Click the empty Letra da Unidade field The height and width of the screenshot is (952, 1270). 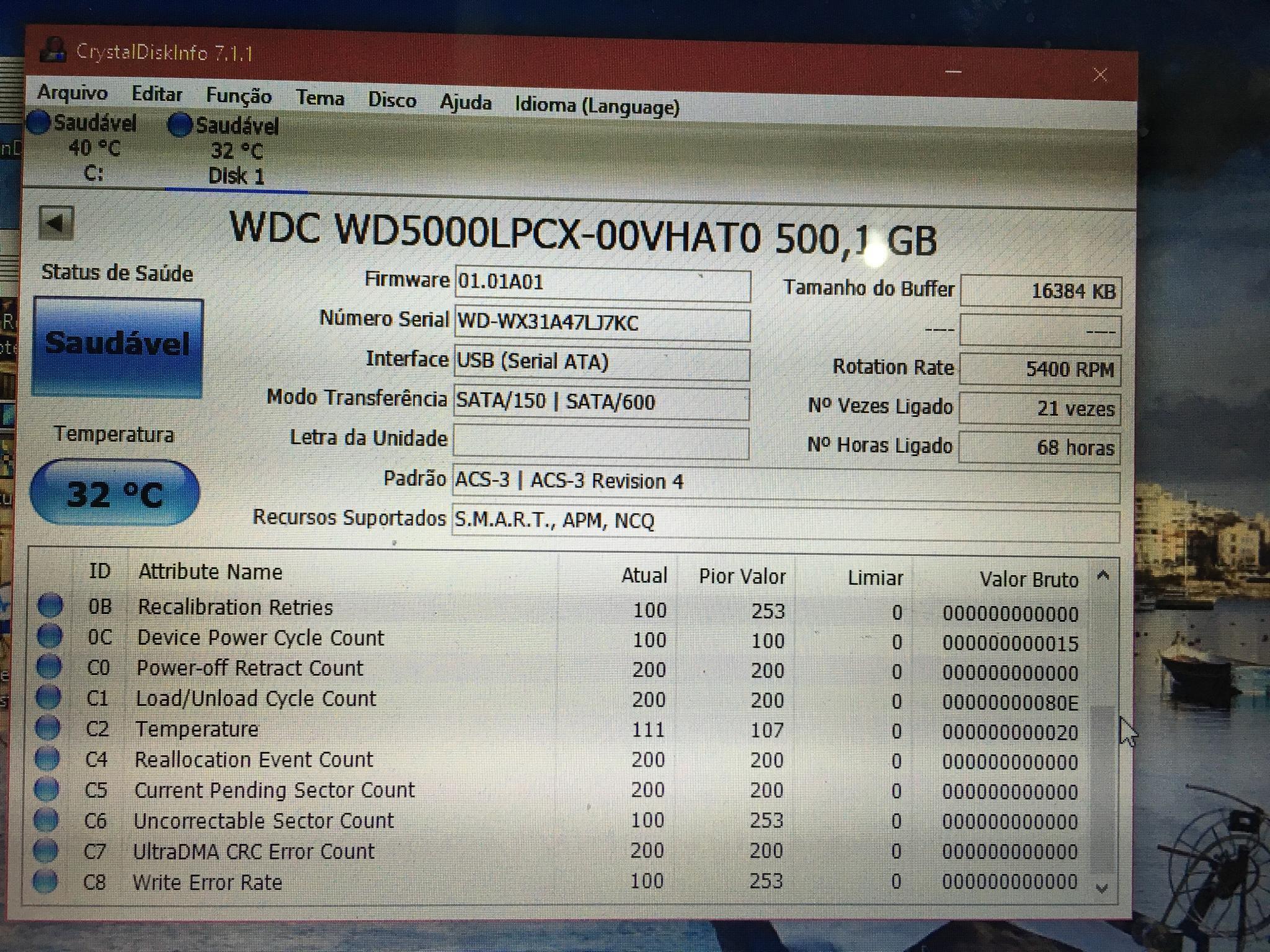[600, 442]
